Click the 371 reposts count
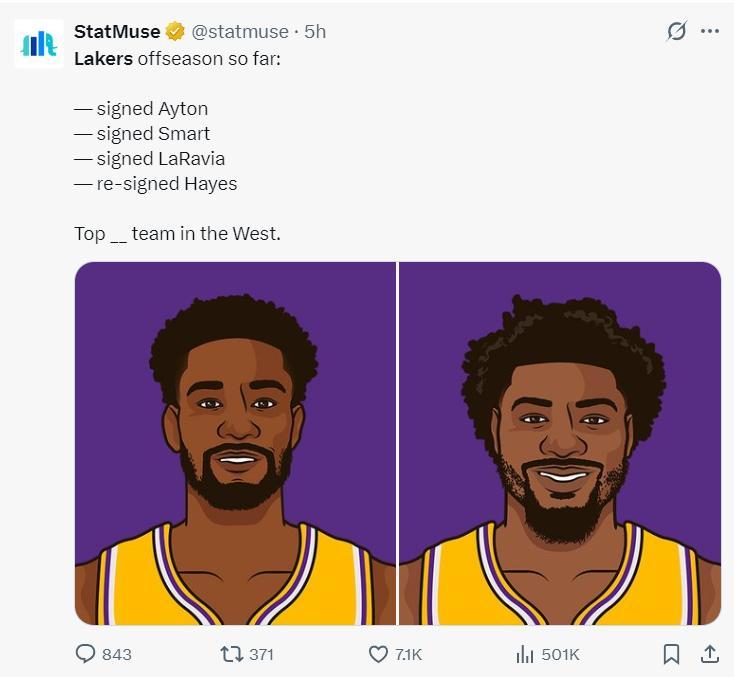 point(261,654)
